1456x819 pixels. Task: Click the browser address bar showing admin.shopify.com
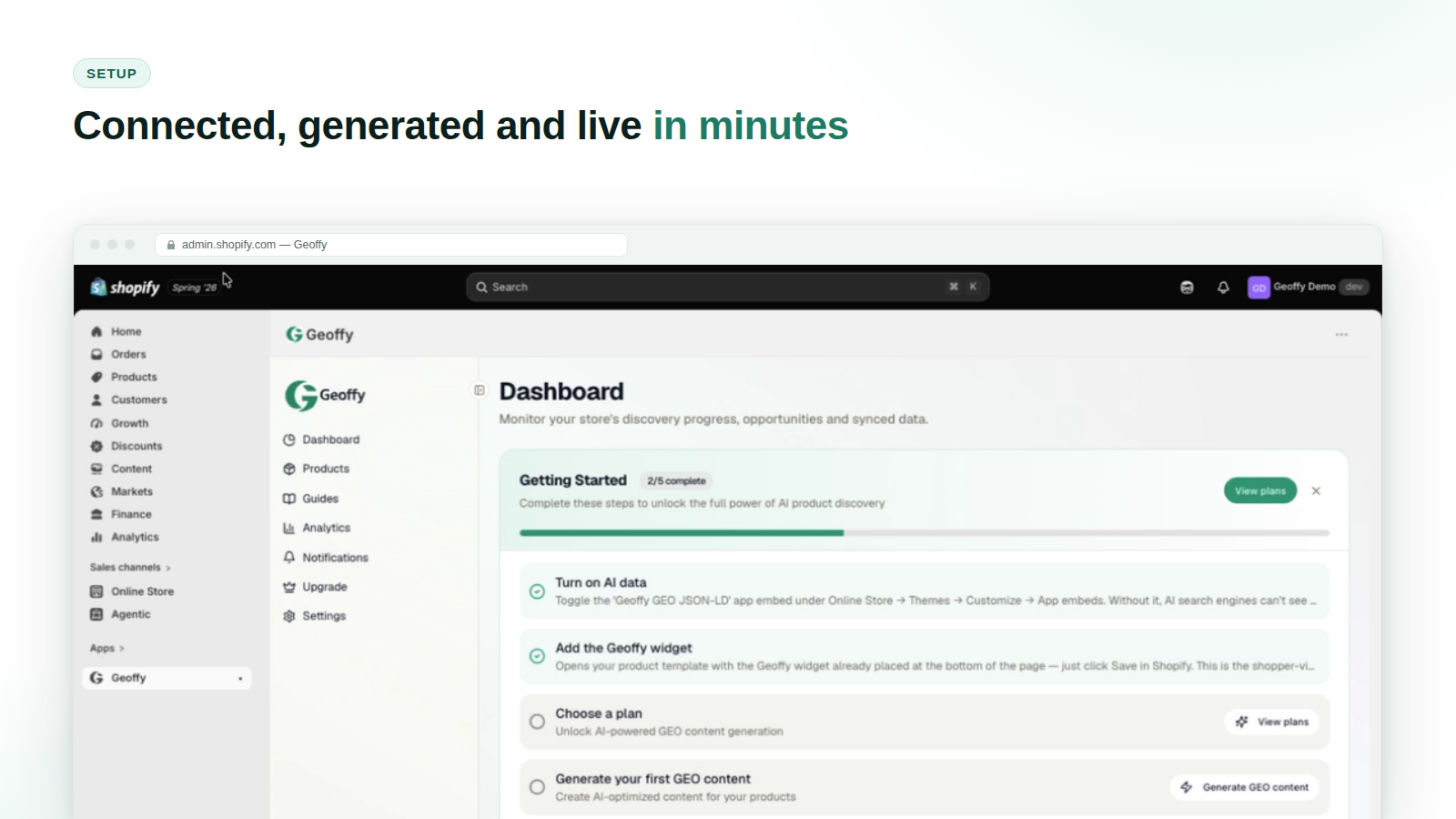point(391,245)
